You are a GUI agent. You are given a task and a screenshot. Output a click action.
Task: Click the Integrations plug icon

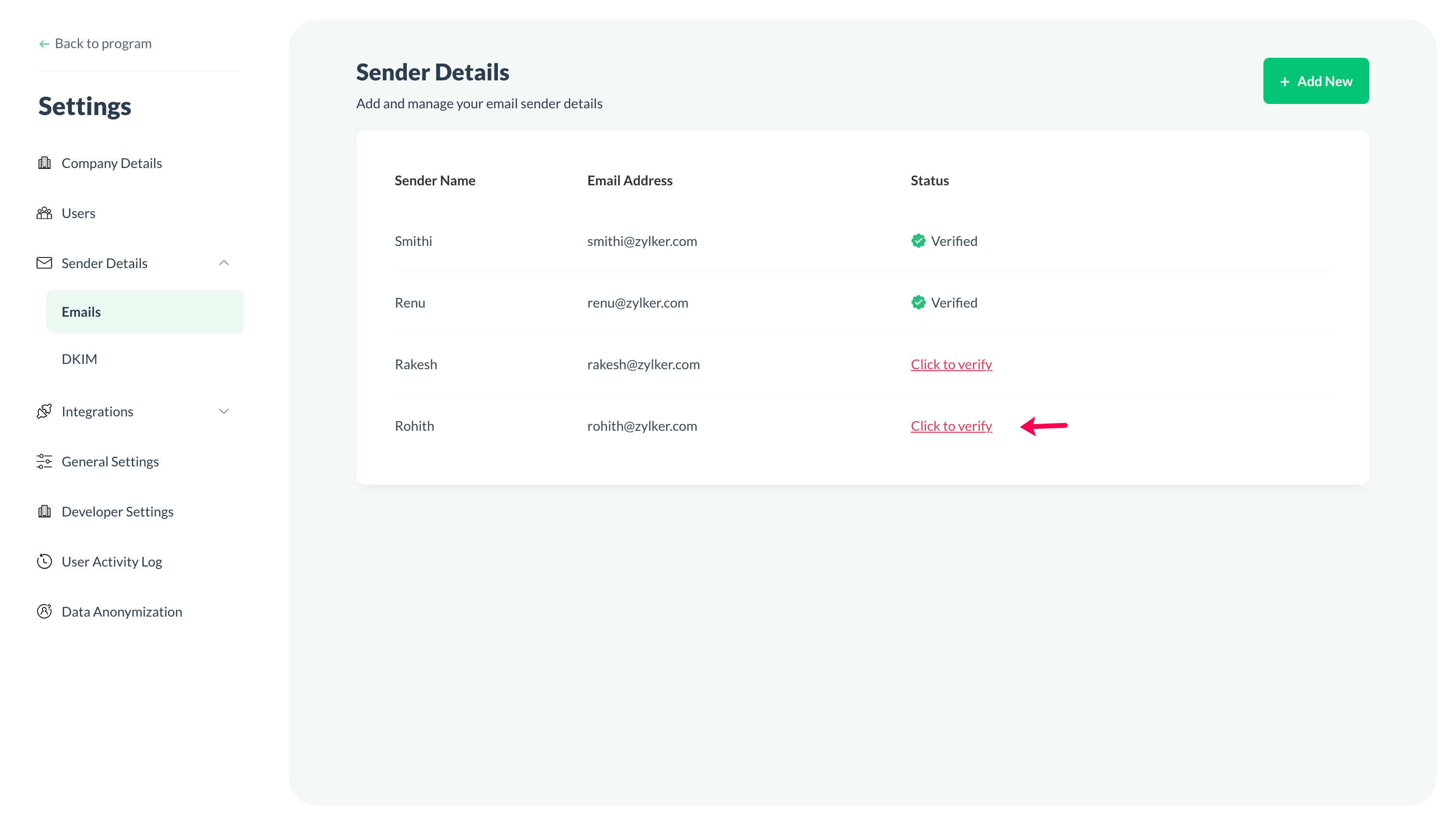pos(44,412)
